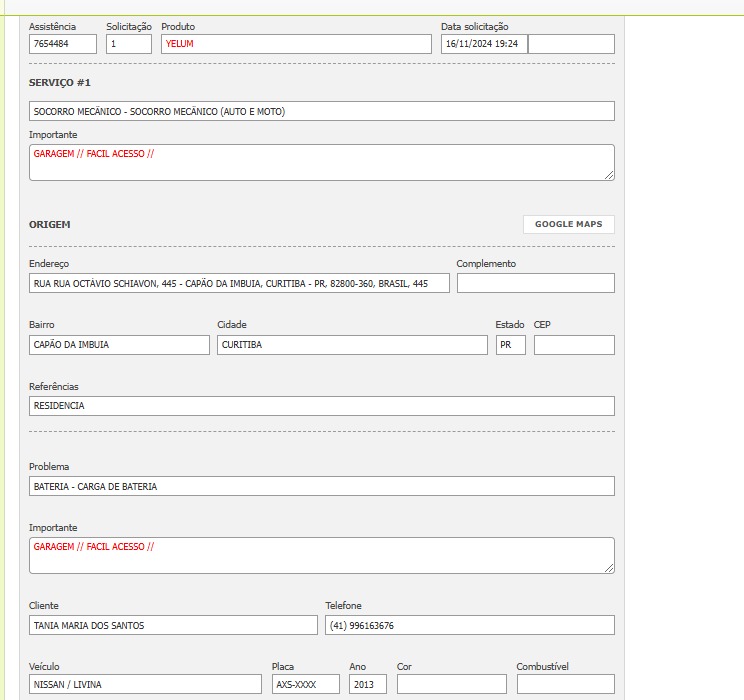Screen dimensions: 744x700
Task: Click the Serviço field with SOCORRO MECÂNICO
Action: click(321, 111)
